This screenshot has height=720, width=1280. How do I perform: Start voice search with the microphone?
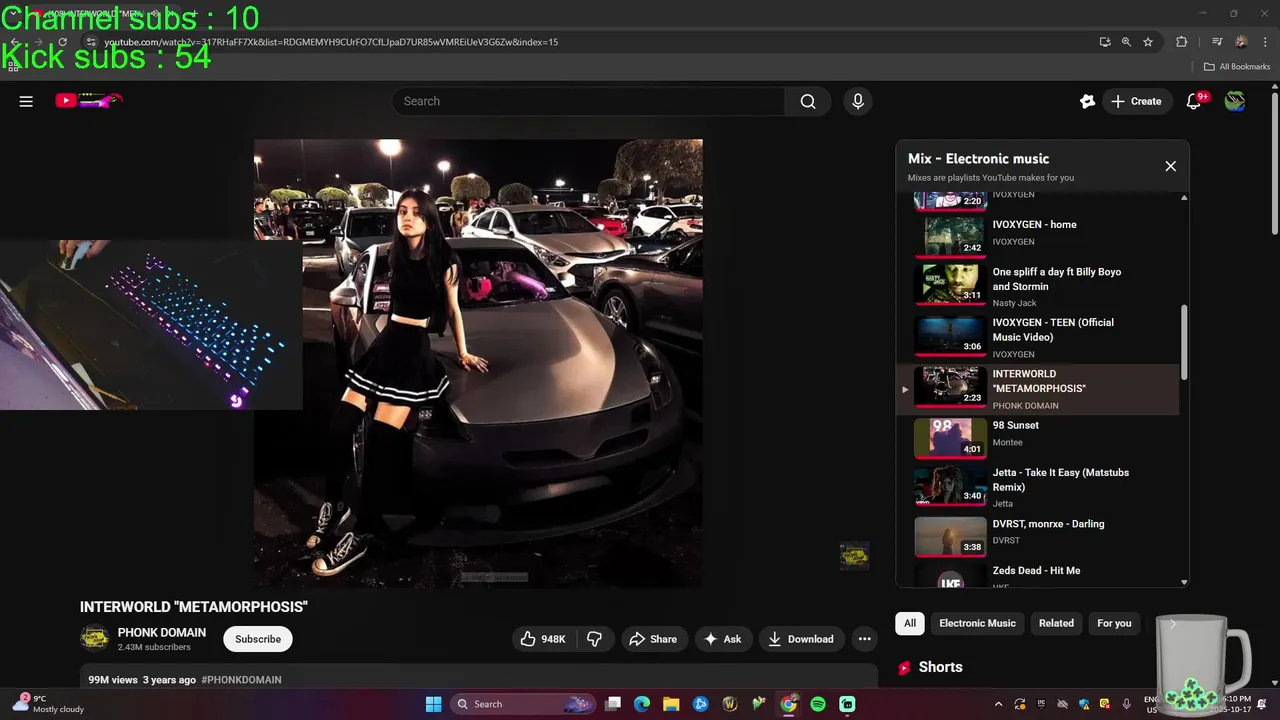tap(857, 101)
